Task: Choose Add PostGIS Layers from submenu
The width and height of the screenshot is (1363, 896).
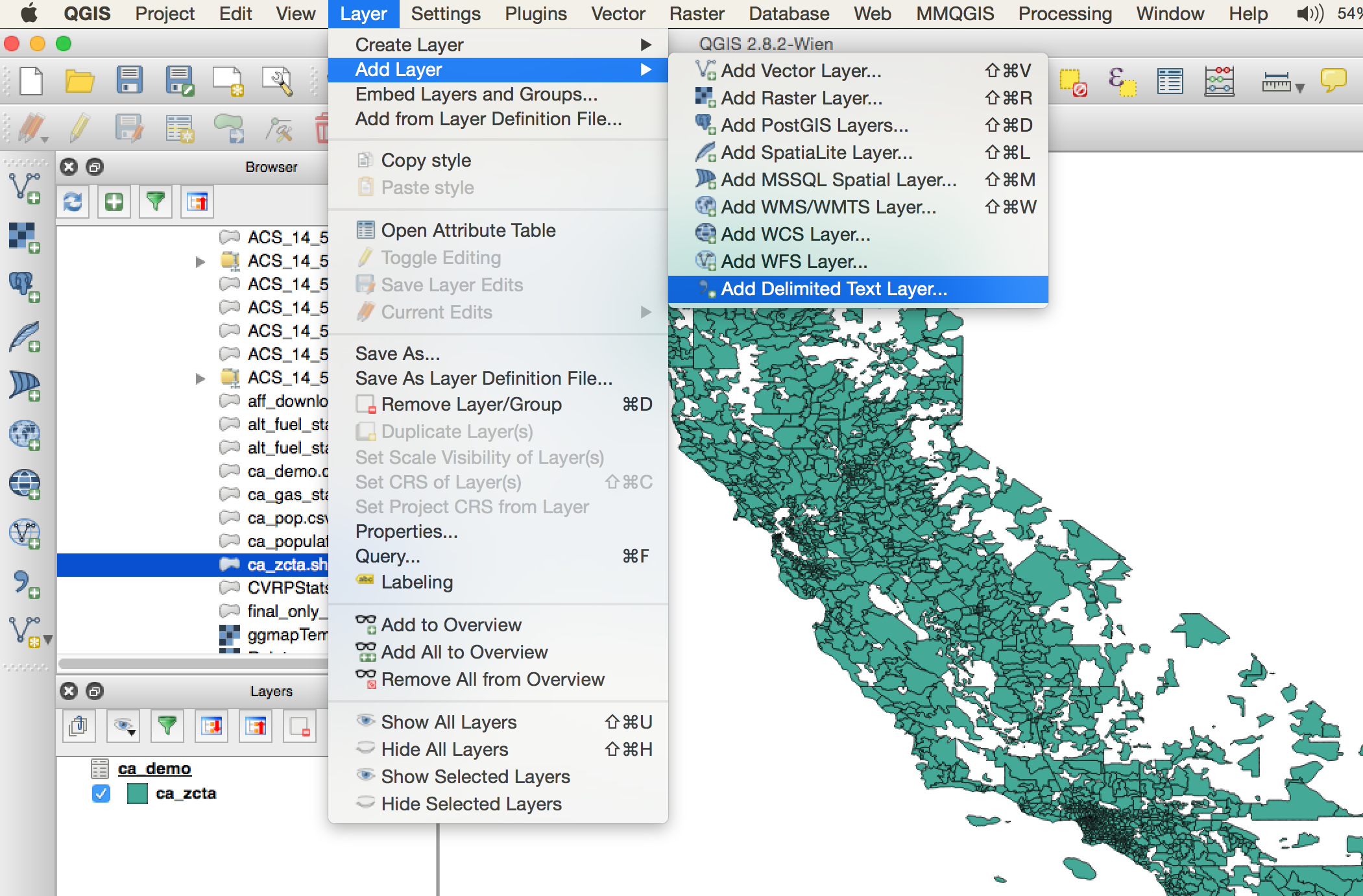Action: click(x=858, y=125)
